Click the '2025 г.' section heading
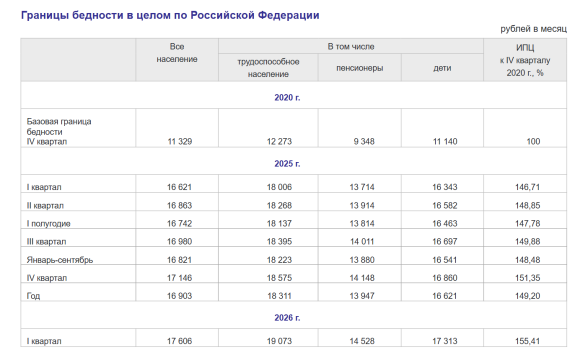 click(287, 164)
